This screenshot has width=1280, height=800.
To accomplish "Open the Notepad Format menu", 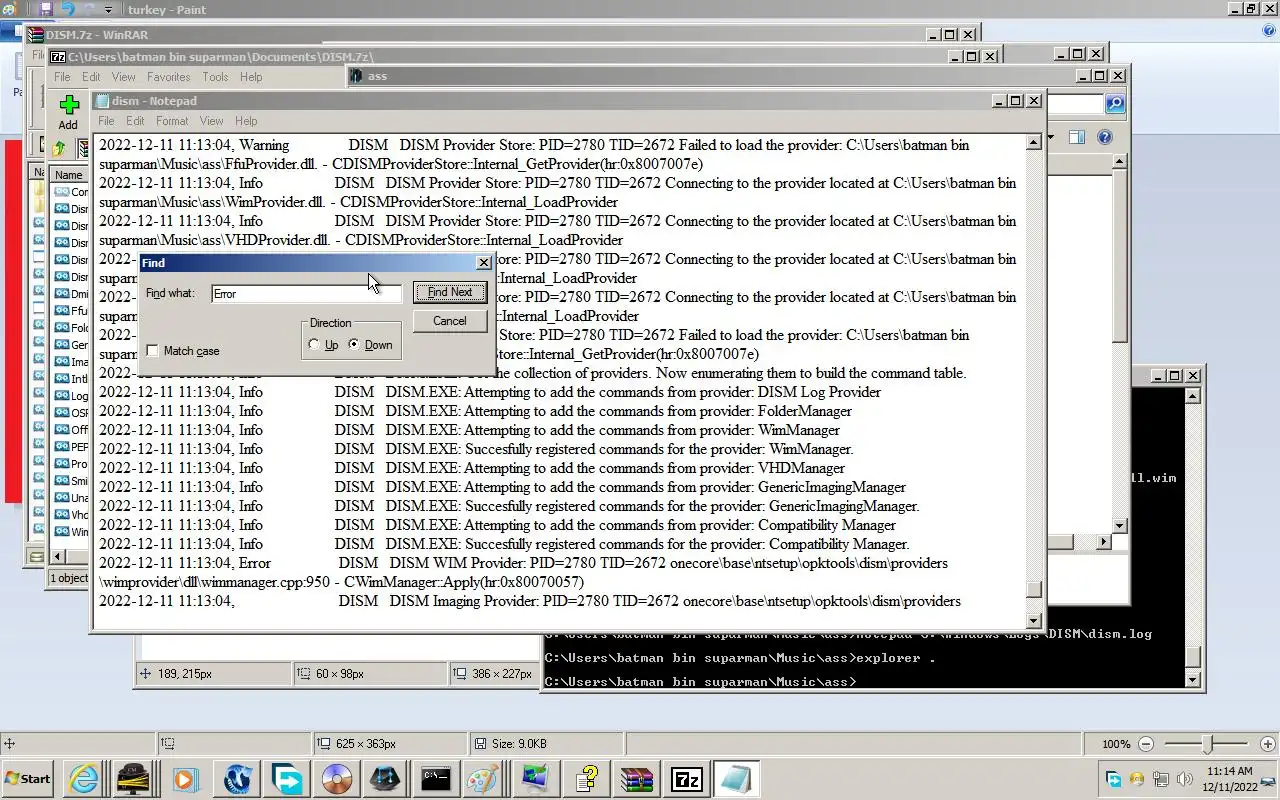I will tap(172, 121).
